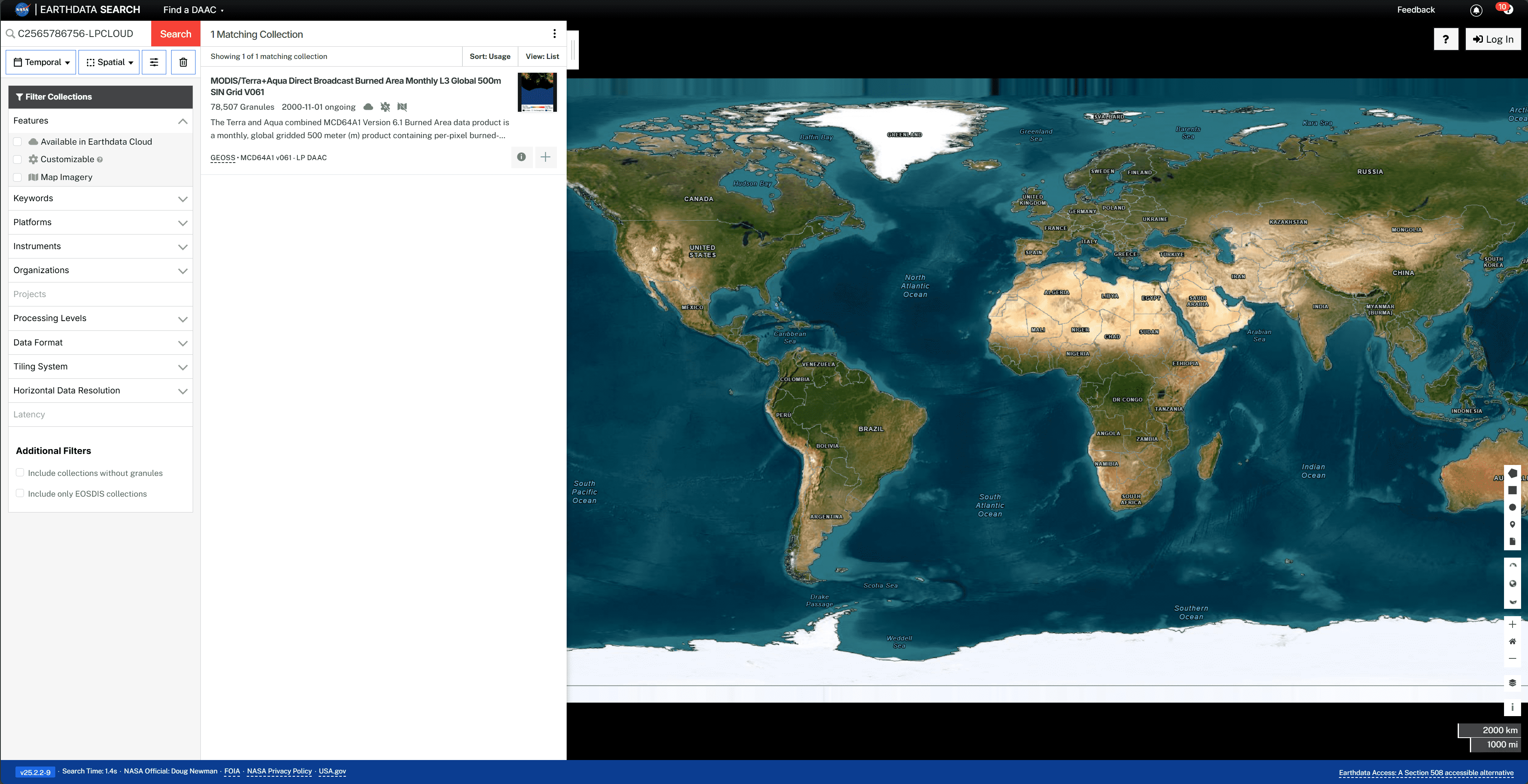Click the red Search button
The image size is (1528, 784).
pyautogui.click(x=176, y=34)
